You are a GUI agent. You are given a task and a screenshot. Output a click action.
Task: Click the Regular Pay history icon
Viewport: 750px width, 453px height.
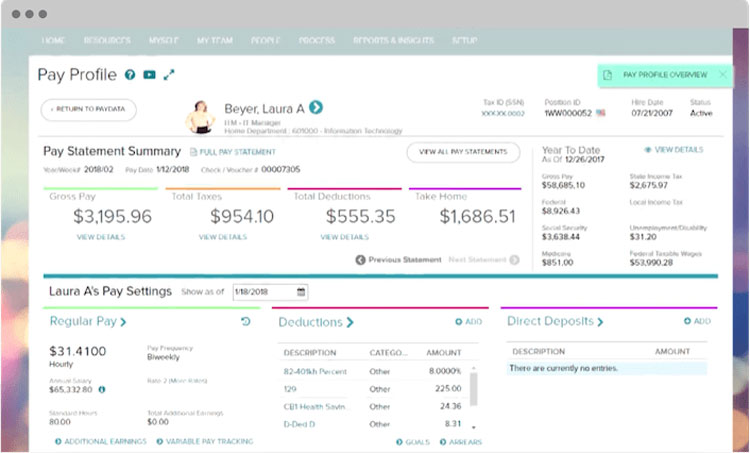pyautogui.click(x=246, y=321)
